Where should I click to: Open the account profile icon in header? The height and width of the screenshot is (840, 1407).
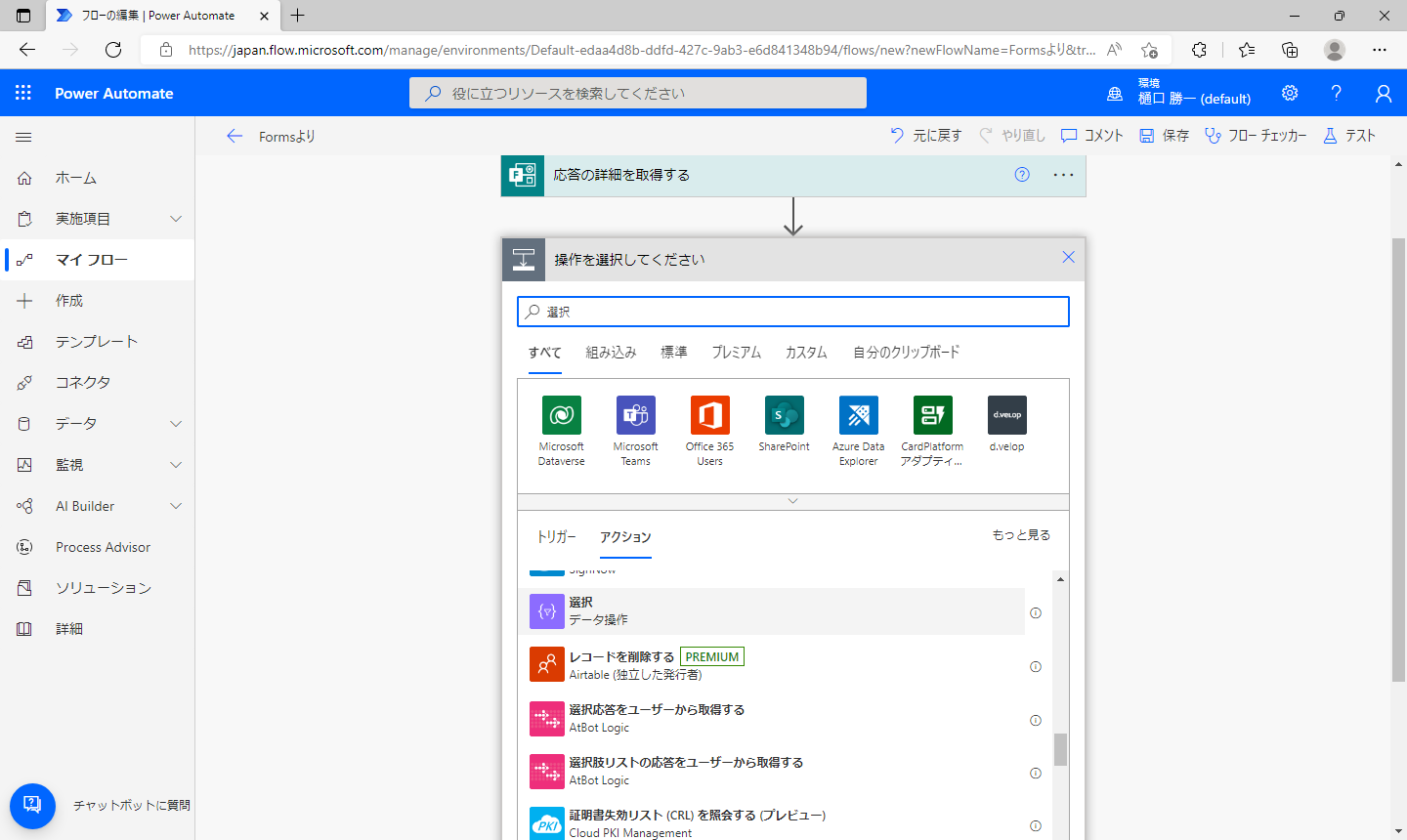point(1383,93)
